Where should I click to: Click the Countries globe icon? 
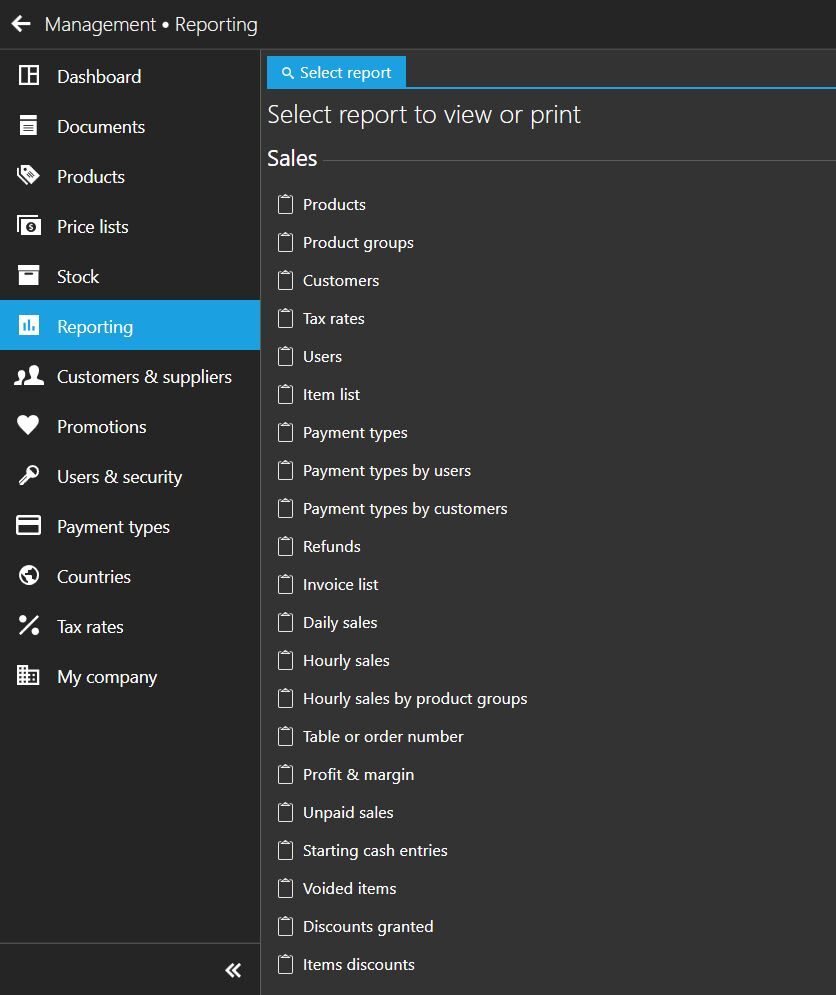click(x=29, y=576)
